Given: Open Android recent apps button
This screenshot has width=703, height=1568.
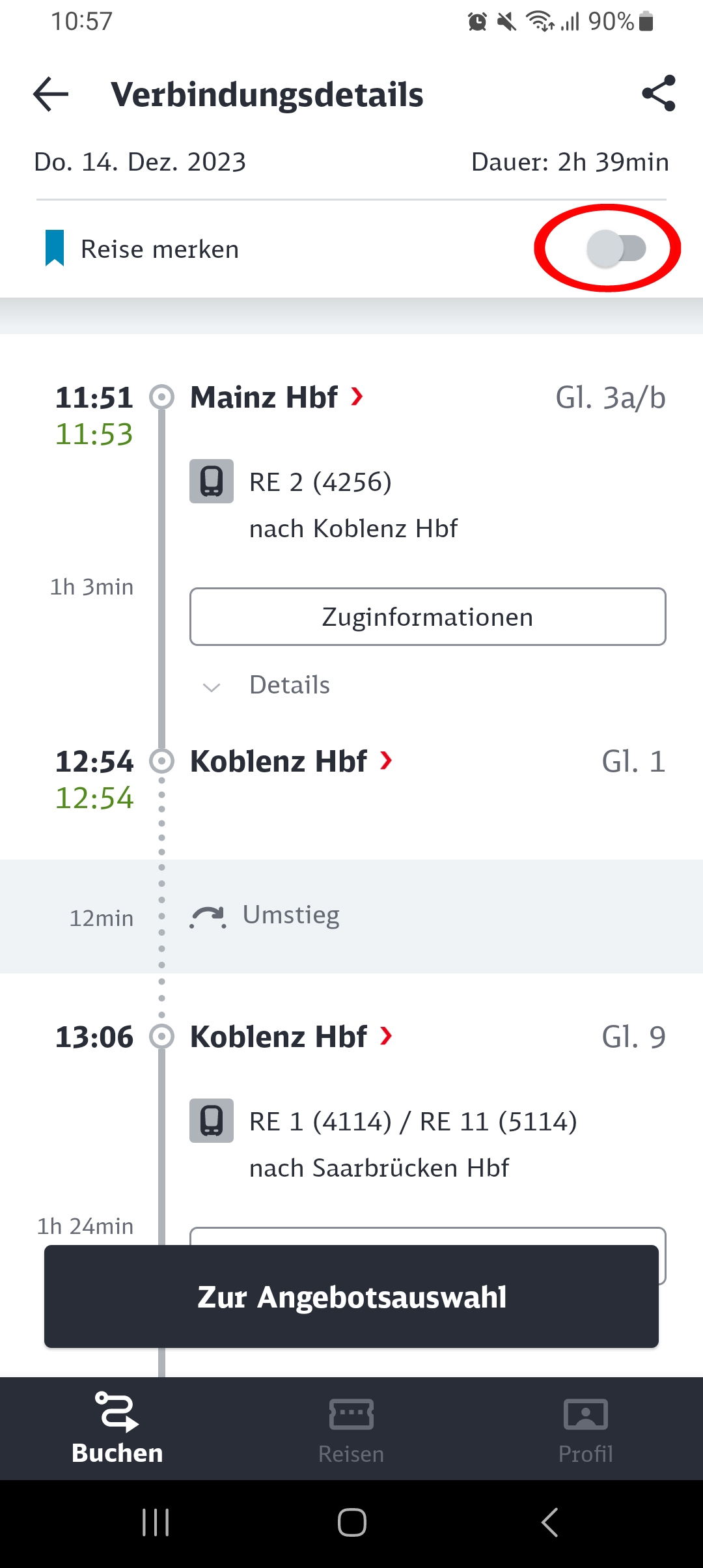Looking at the screenshot, I should click(x=156, y=1522).
